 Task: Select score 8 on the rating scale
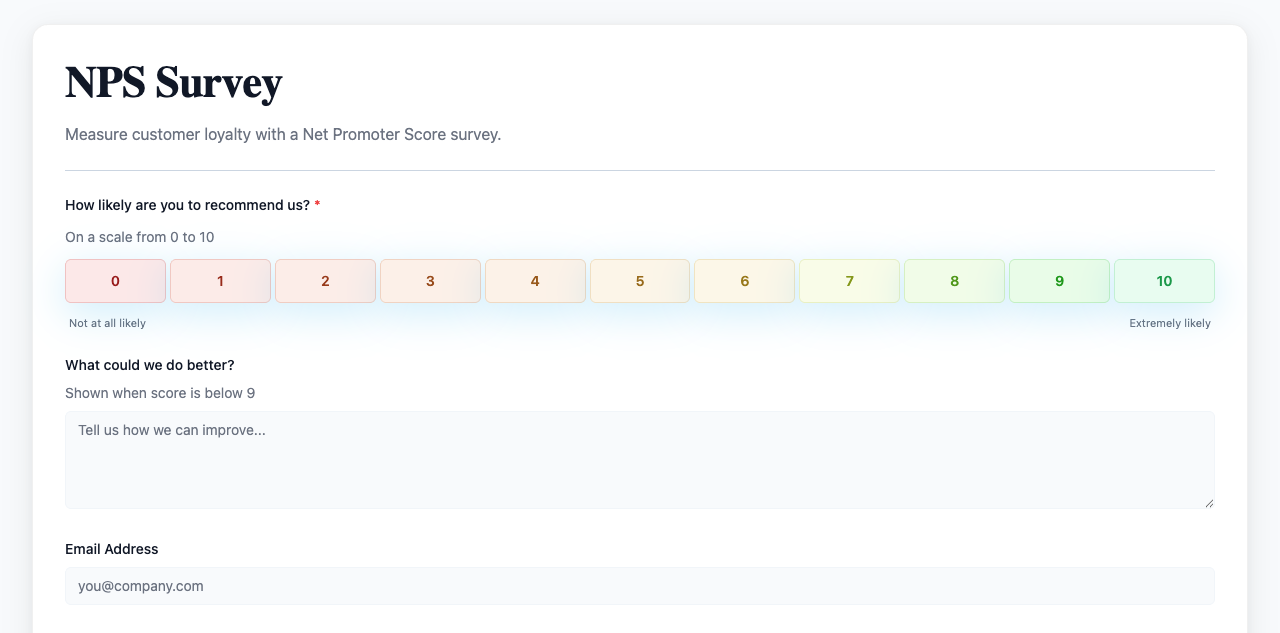click(x=954, y=281)
